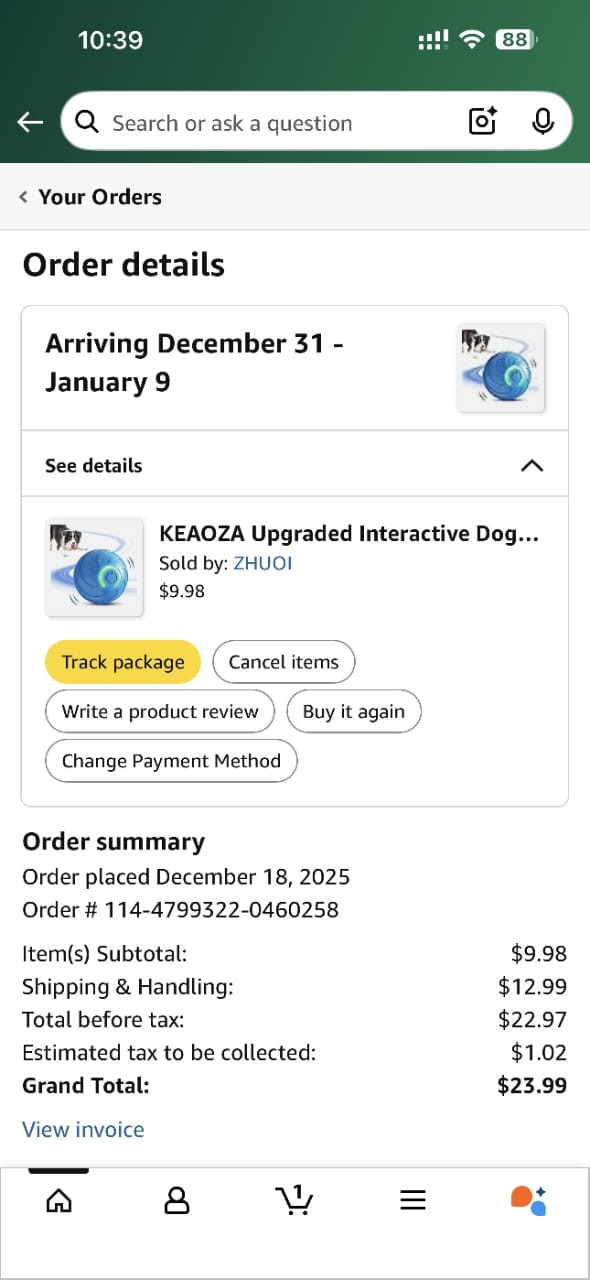Open Change Payment Method

pyautogui.click(x=171, y=761)
